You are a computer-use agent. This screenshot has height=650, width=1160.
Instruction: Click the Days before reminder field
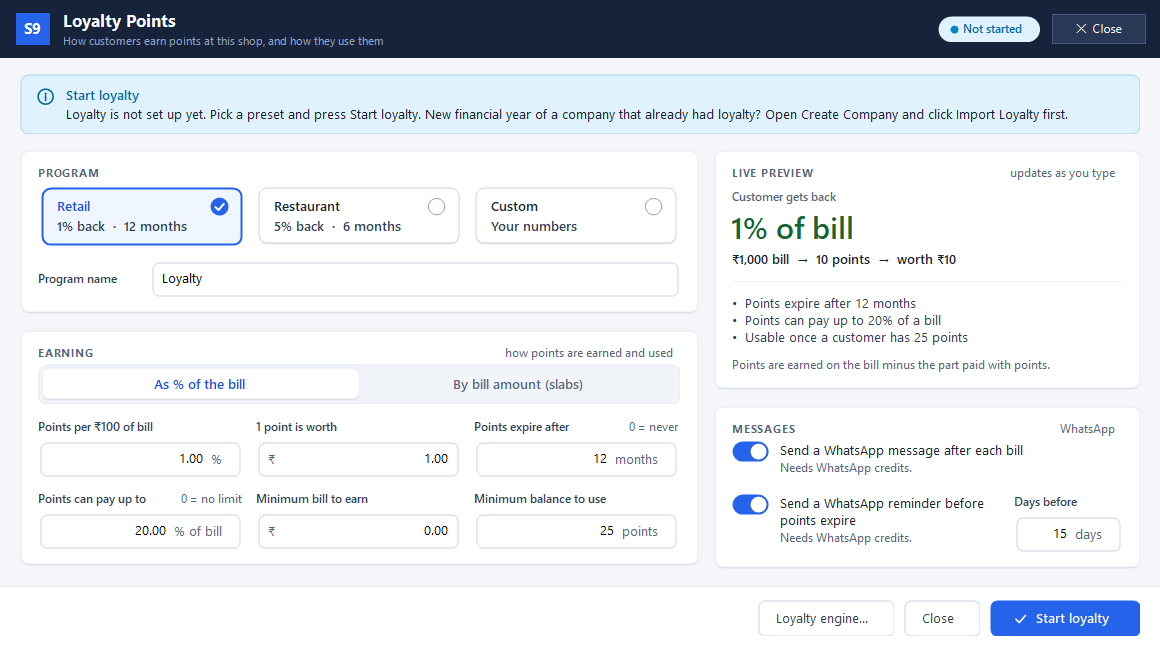[1068, 535]
